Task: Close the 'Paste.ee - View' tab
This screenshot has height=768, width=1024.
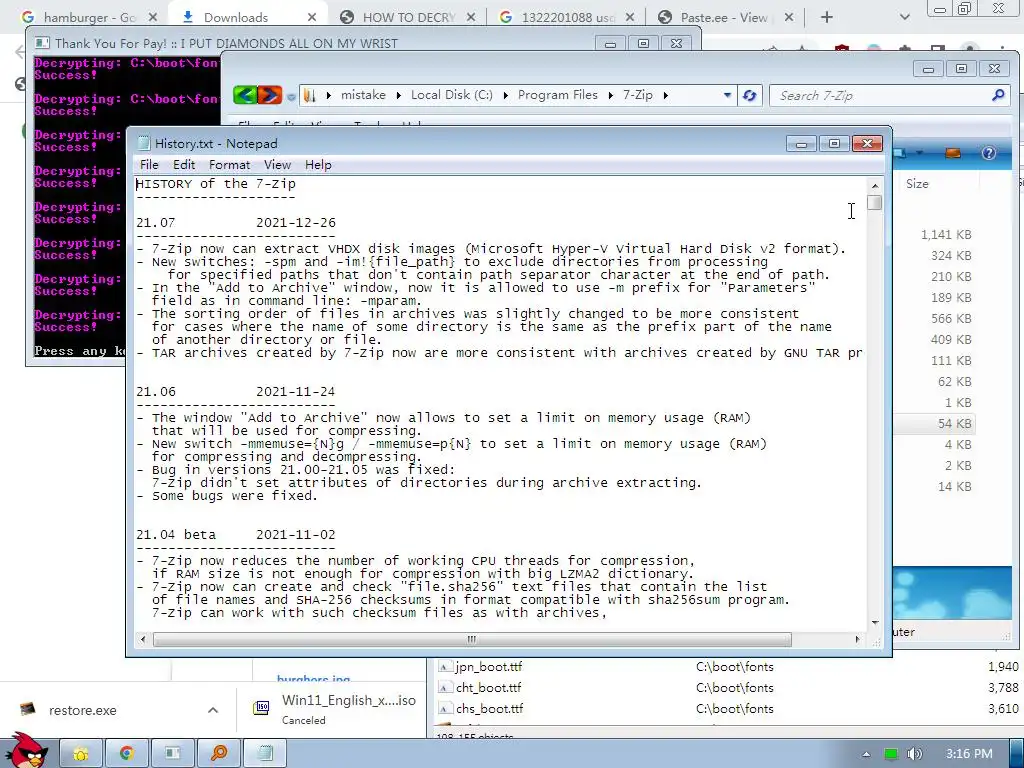Action: point(789,18)
